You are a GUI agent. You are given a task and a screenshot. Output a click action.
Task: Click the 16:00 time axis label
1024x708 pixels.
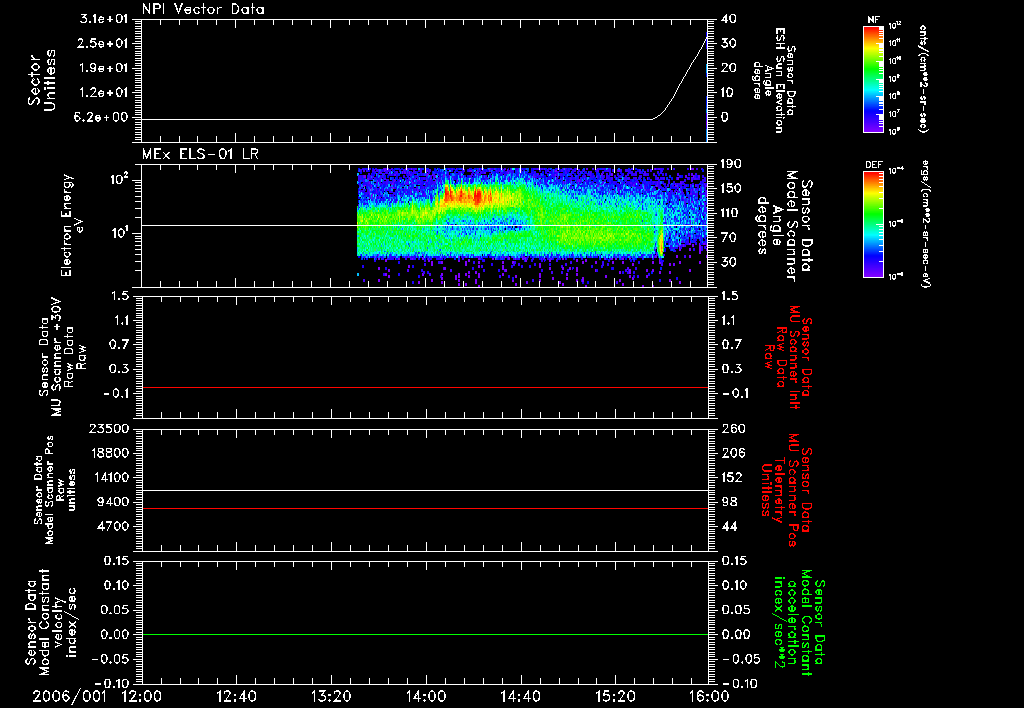pyautogui.click(x=709, y=697)
